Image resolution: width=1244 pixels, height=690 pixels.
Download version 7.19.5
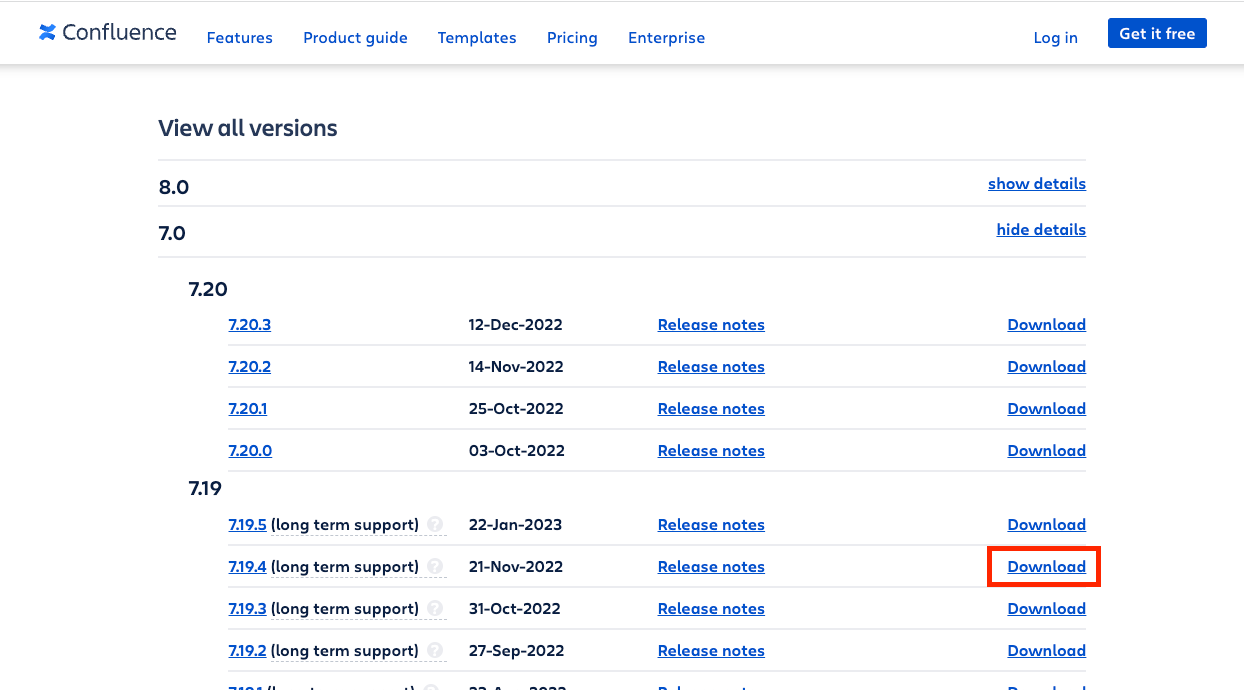pos(1046,525)
